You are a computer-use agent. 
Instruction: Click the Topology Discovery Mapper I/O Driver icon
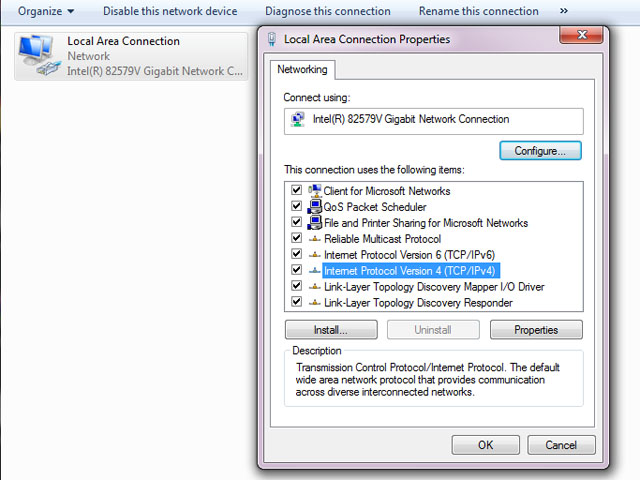(315, 287)
